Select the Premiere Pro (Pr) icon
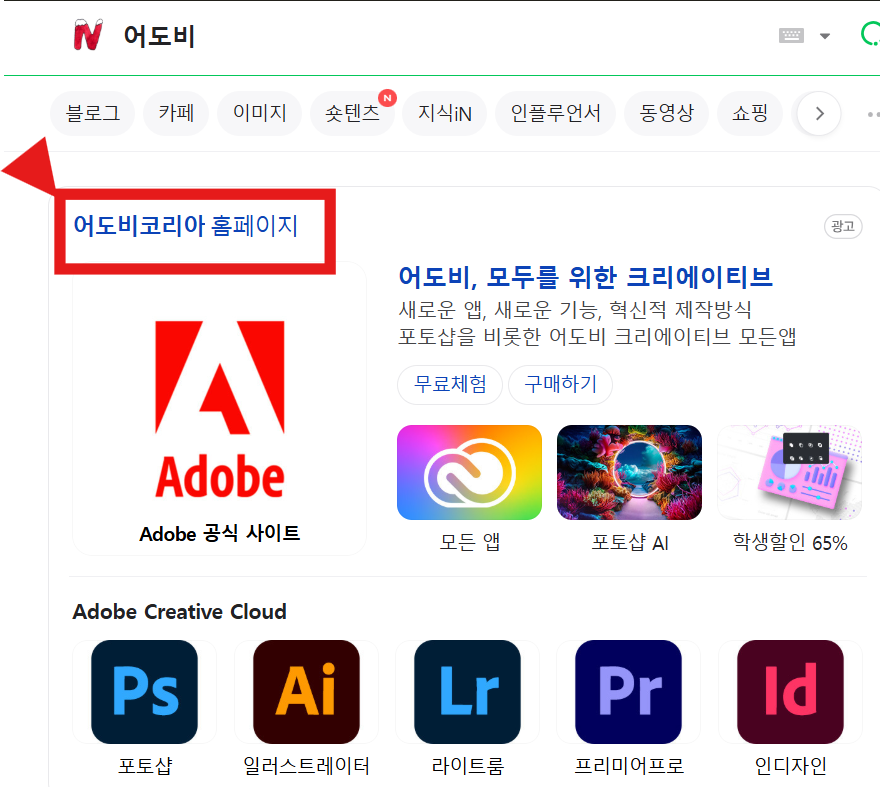This screenshot has width=880, height=787. (x=629, y=691)
